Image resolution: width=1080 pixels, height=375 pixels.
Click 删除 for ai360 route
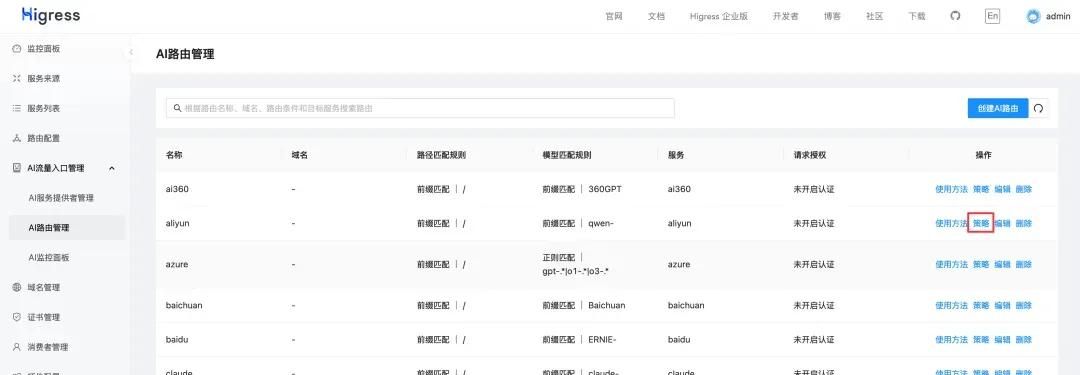(x=1024, y=189)
